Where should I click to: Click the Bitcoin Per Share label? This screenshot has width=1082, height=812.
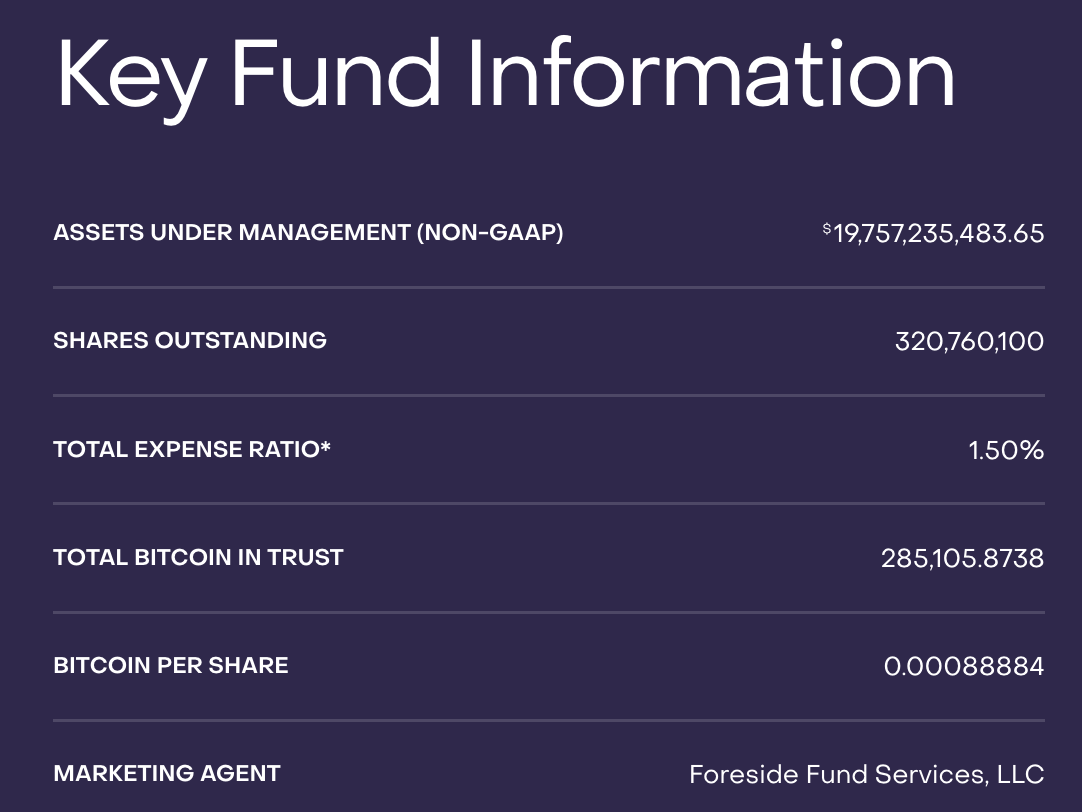pyautogui.click(x=170, y=665)
